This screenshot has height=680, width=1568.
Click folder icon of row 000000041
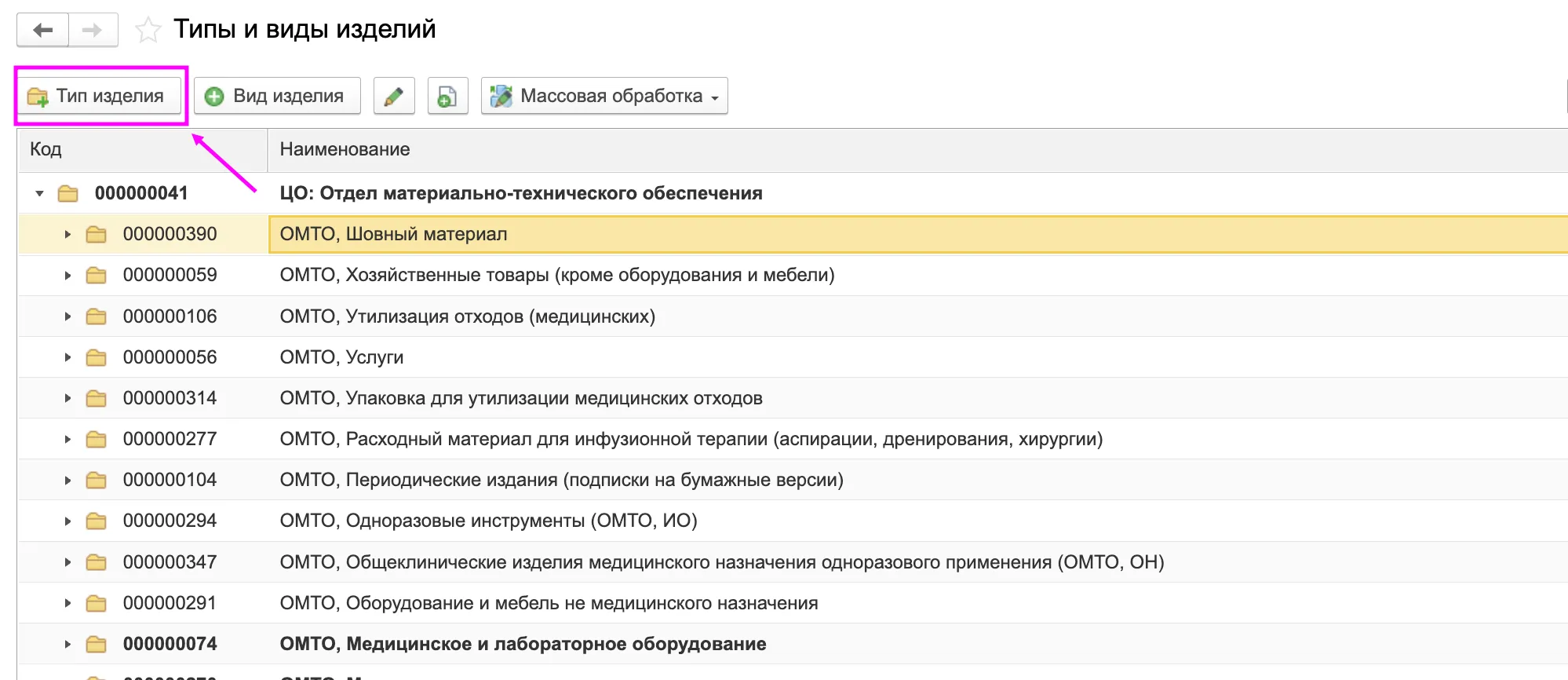(68, 193)
